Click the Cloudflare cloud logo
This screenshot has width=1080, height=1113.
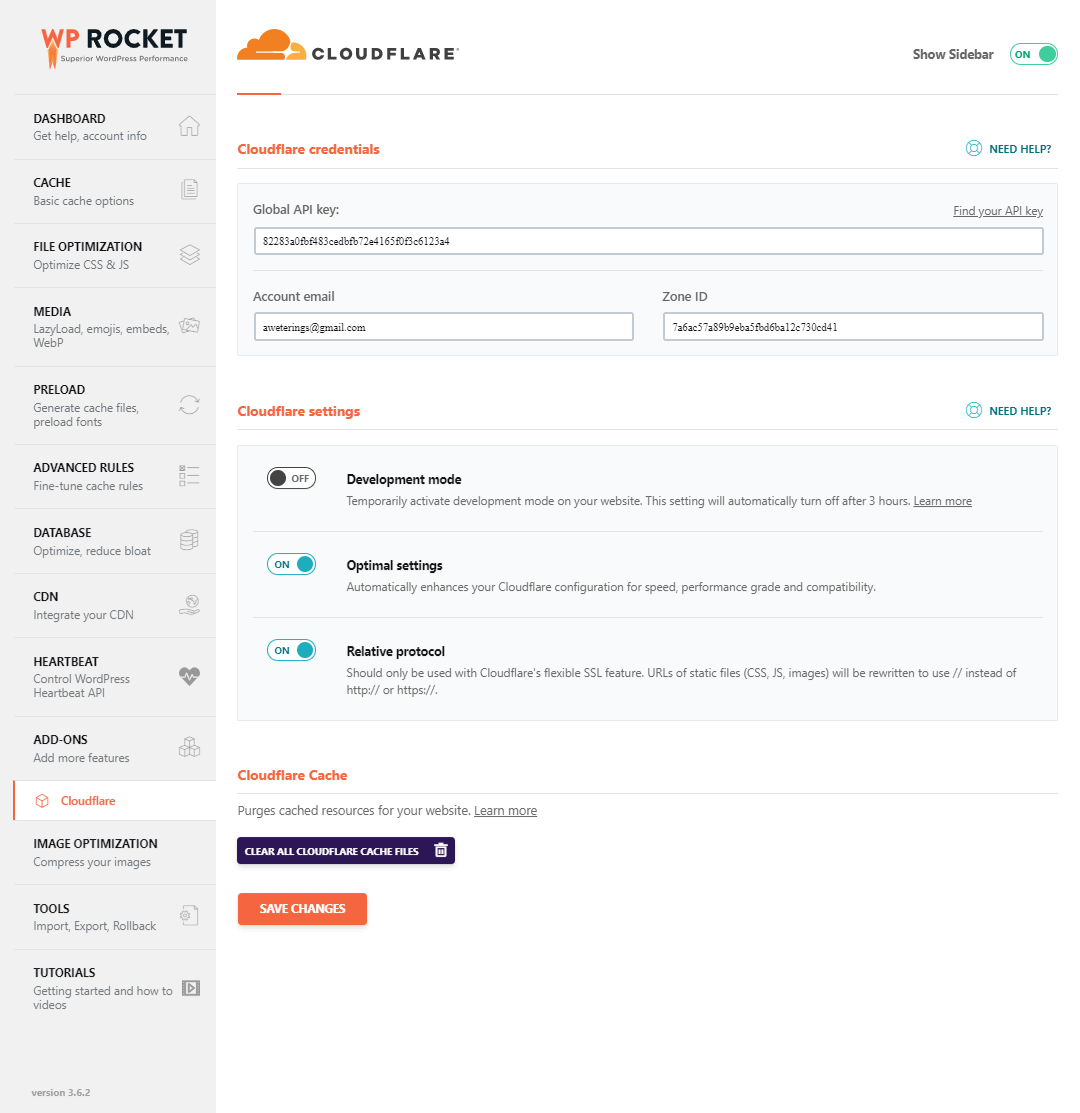[348, 45]
